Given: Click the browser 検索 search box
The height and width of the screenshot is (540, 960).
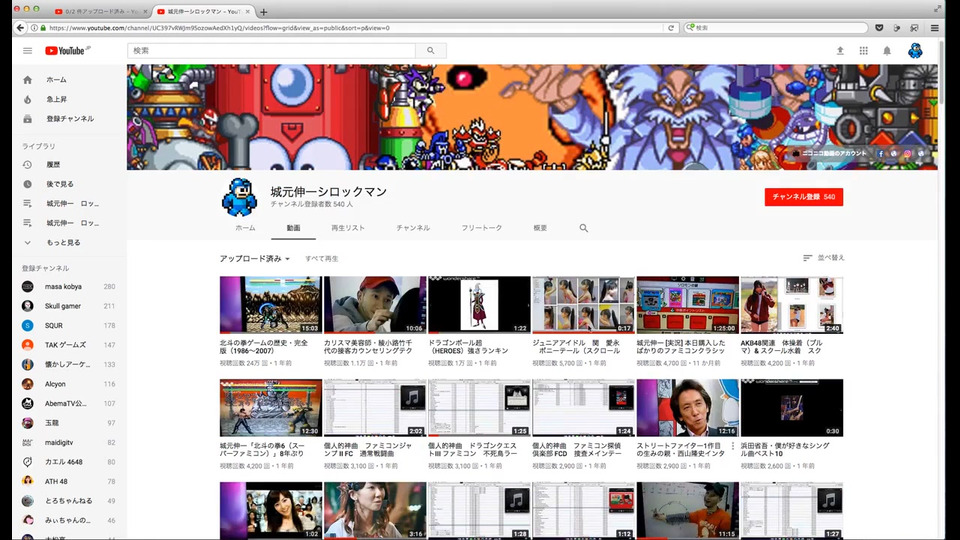Looking at the screenshot, I should [x=776, y=28].
